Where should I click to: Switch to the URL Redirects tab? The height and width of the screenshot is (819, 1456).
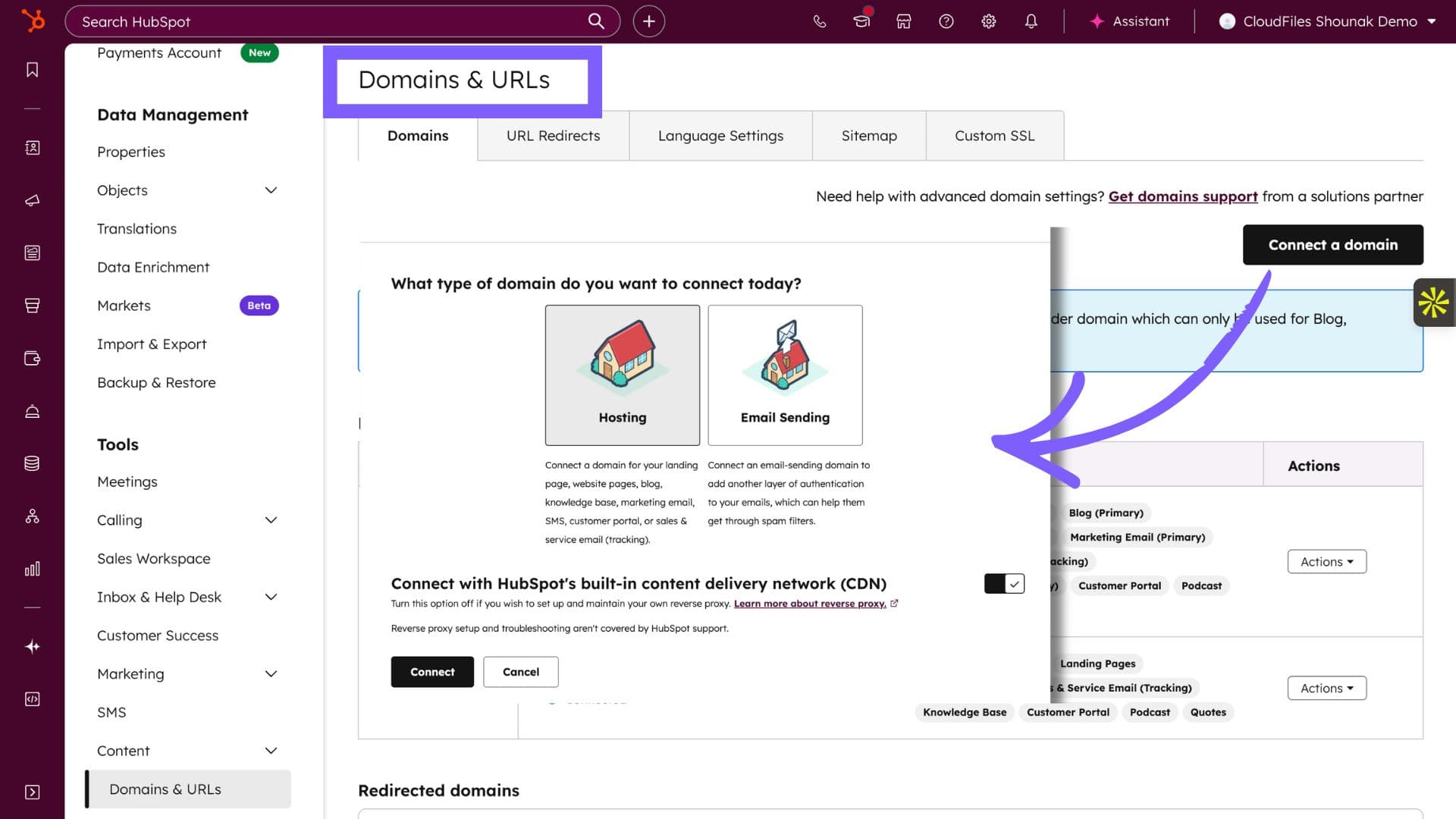click(x=553, y=136)
